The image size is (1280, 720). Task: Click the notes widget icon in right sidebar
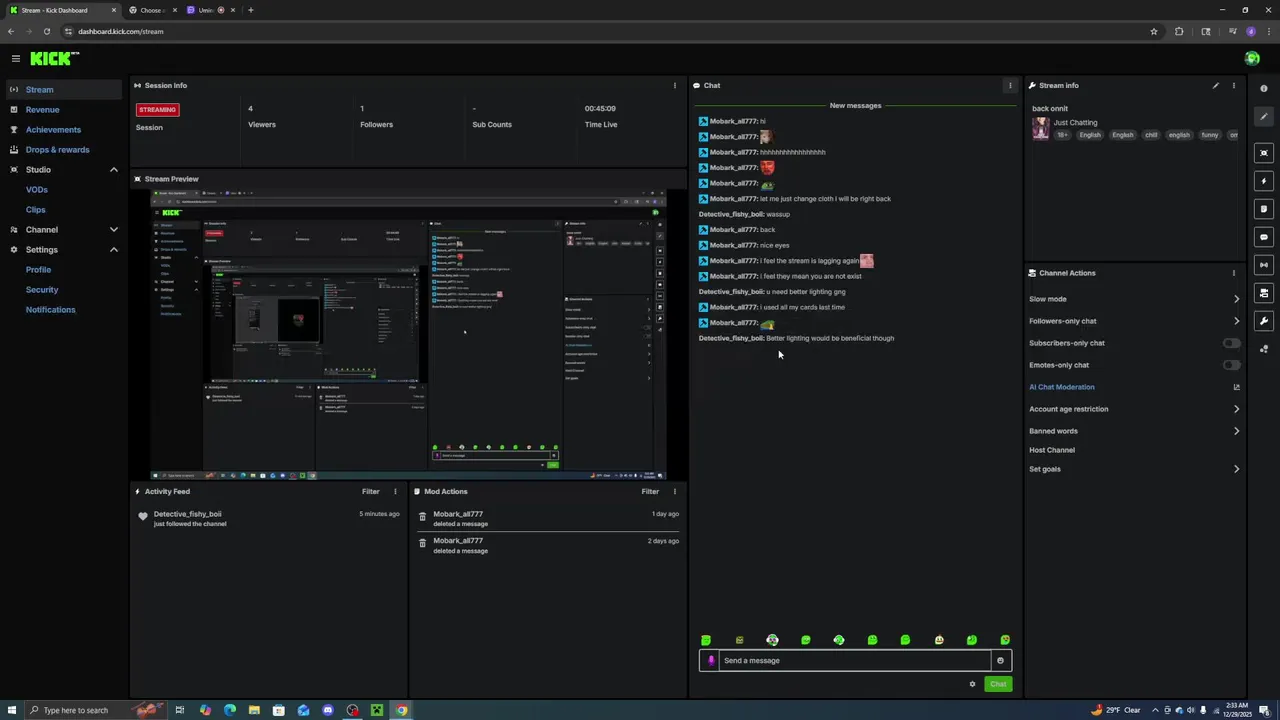pyautogui.click(x=1264, y=209)
